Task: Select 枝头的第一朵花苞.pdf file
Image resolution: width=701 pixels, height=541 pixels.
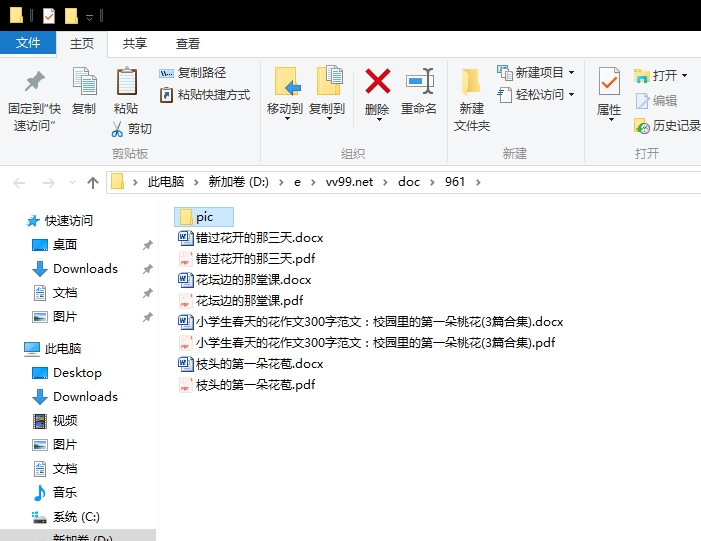Action: pos(247,385)
